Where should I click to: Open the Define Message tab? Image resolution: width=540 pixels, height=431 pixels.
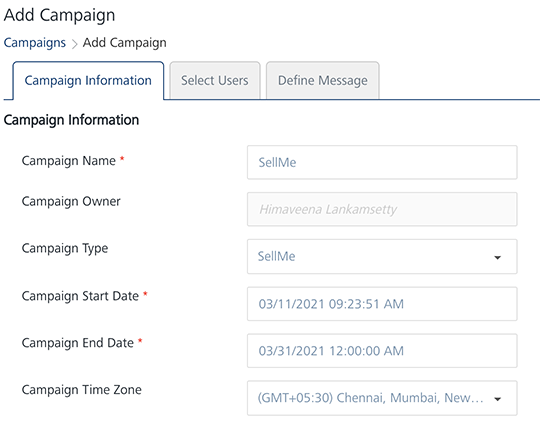tap(323, 81)
